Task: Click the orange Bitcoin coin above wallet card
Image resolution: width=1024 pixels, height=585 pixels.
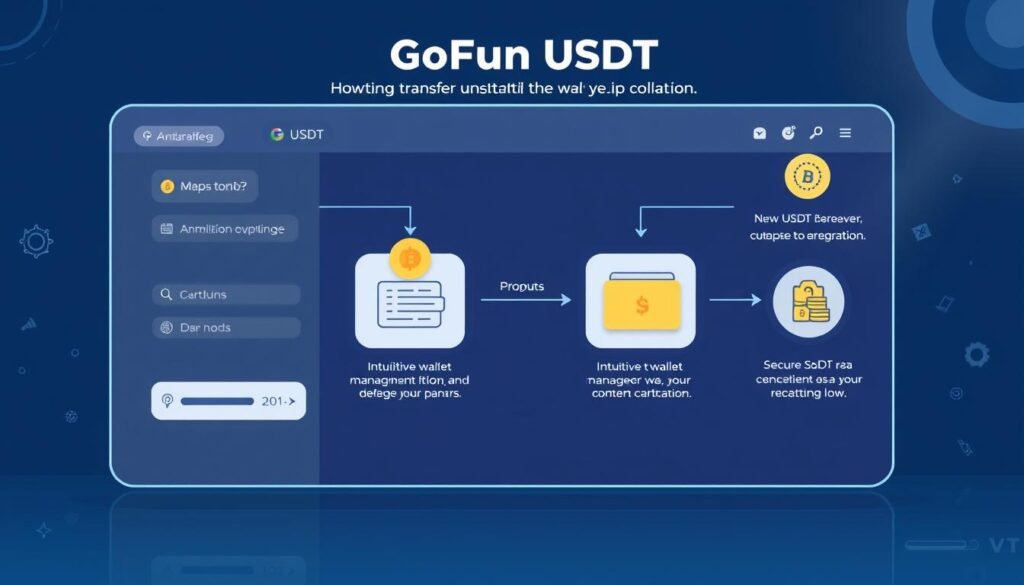Action: click(x=409, y=259)
